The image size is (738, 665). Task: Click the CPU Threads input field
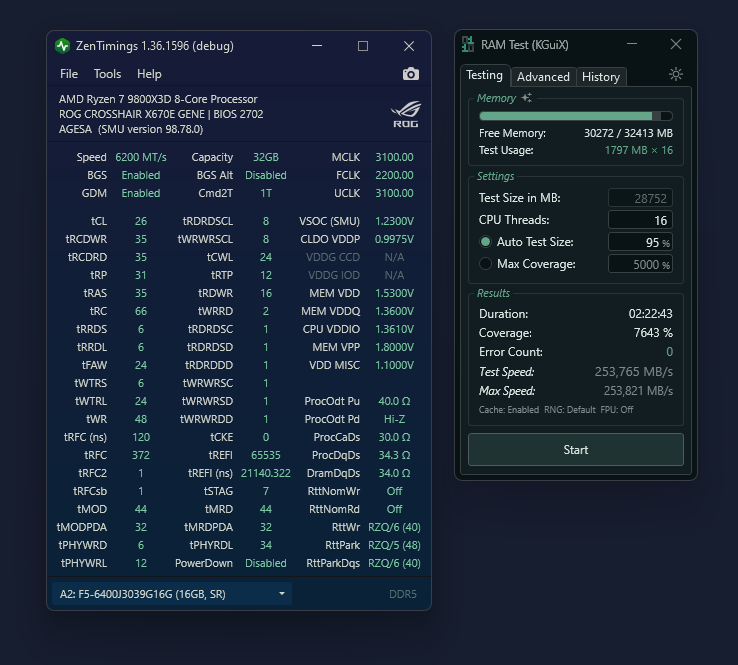pyautogui.click(x=640, y=220)
